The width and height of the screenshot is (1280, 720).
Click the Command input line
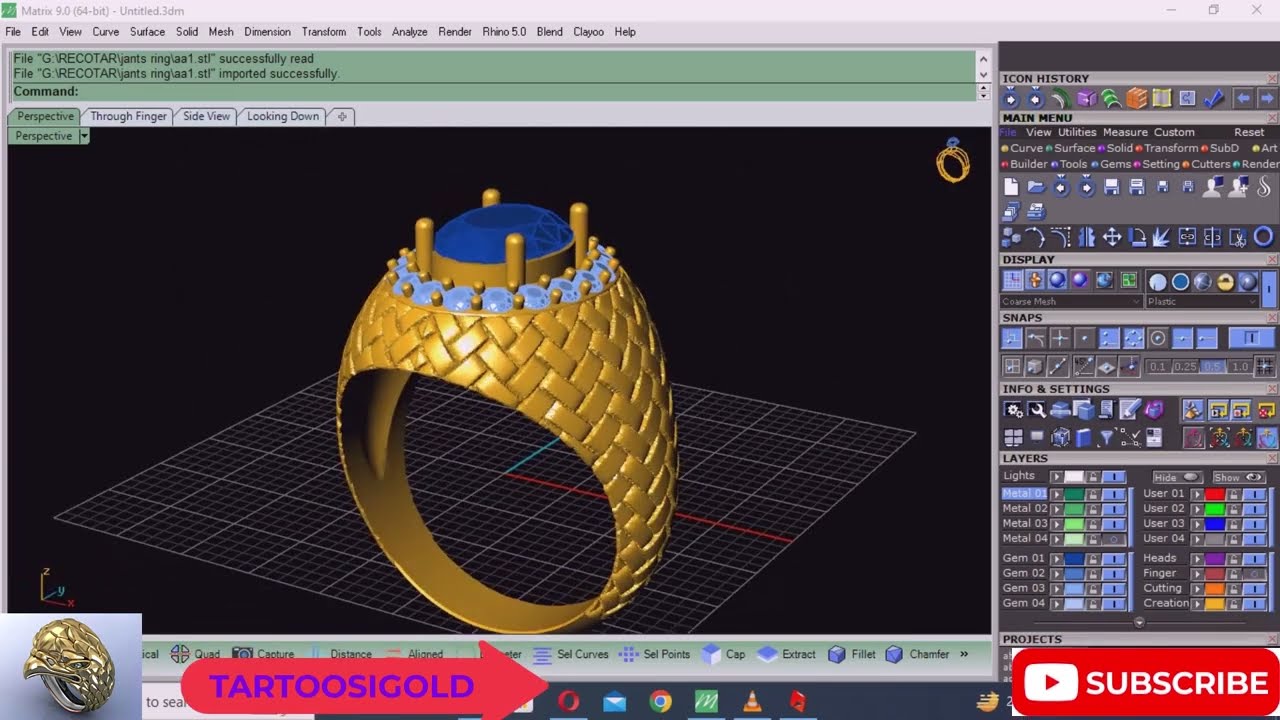point(493,91)
